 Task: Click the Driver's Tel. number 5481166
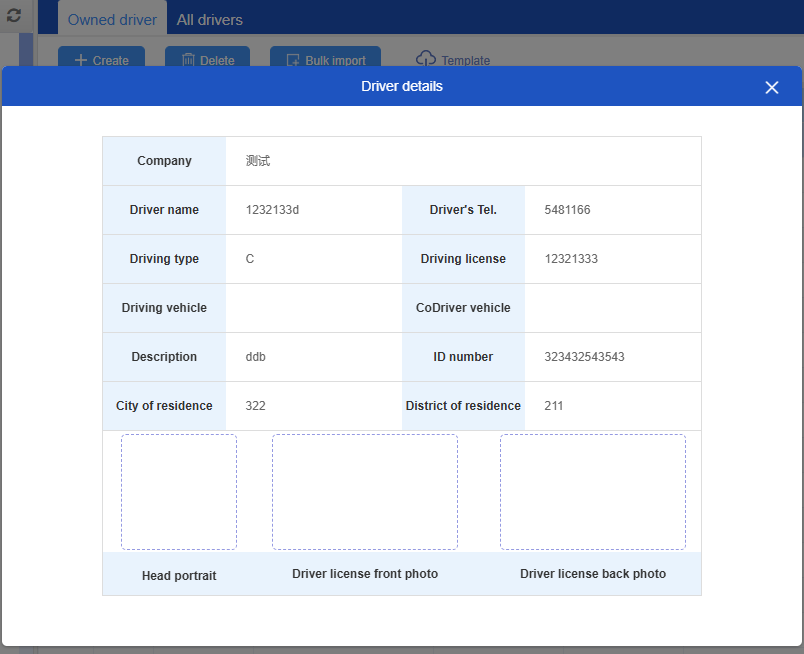point(567,210)
